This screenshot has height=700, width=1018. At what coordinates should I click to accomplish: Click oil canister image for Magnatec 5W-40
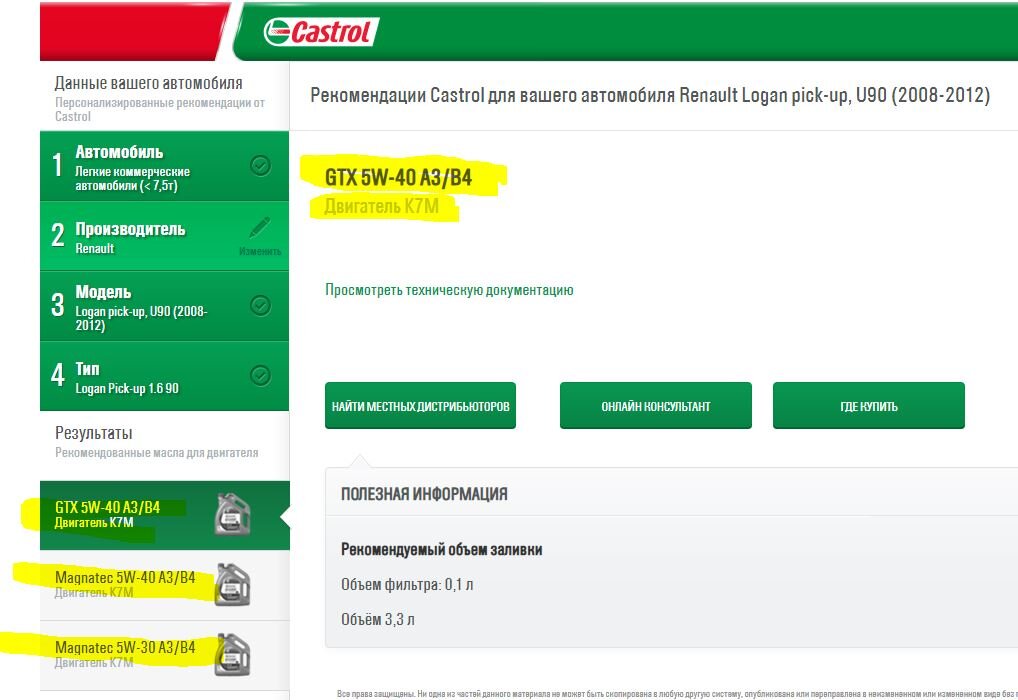[232, 584]
